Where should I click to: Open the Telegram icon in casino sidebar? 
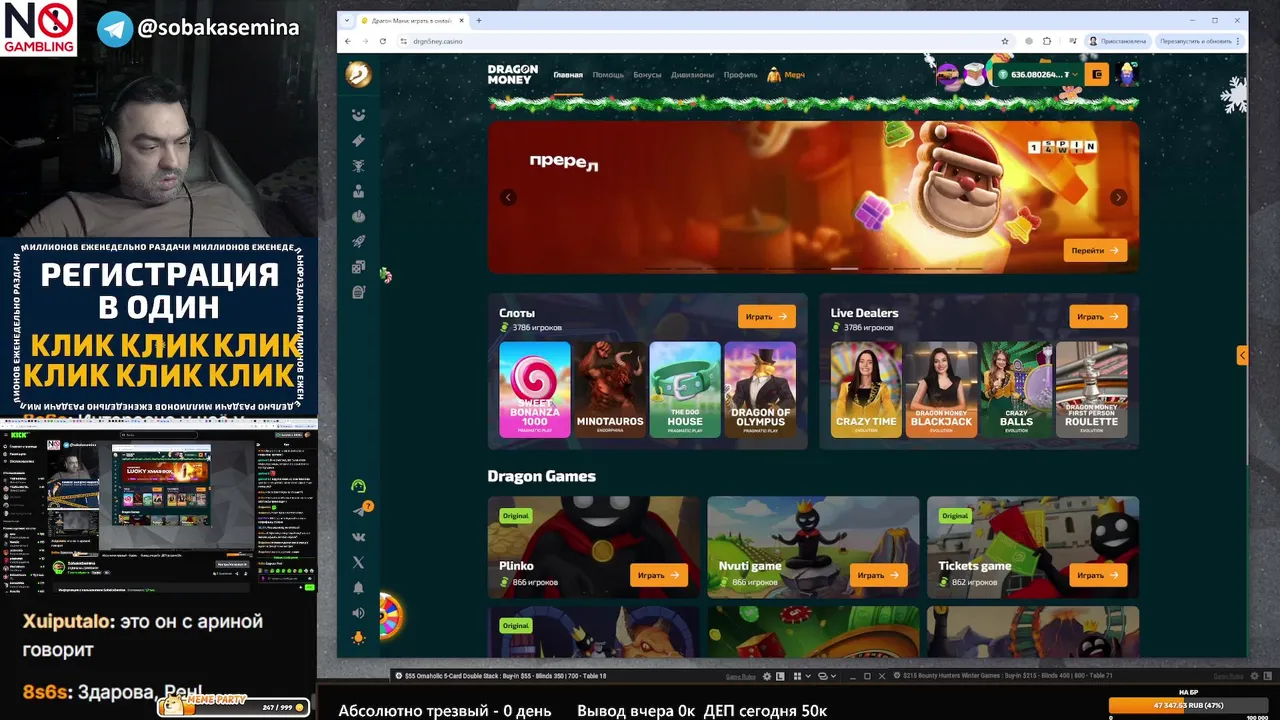358,511
